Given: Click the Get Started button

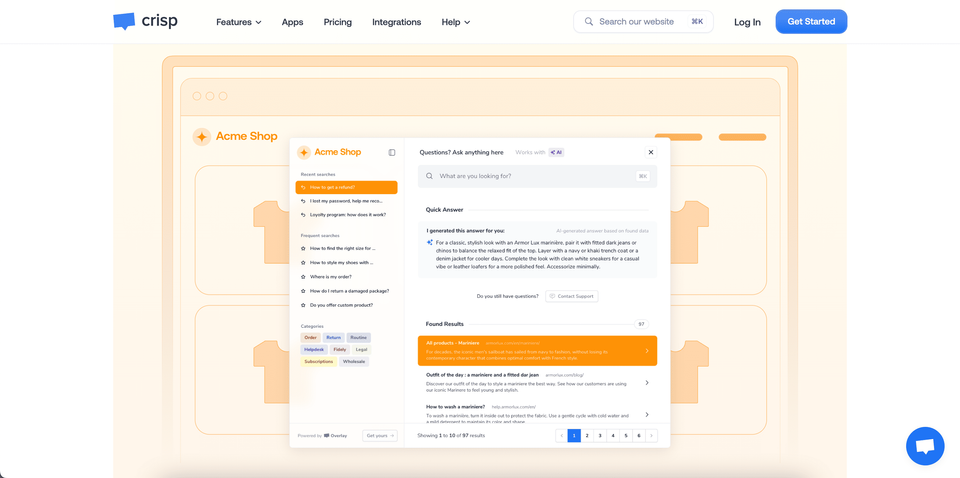Looking at the screenshot, I should [810, 22].
